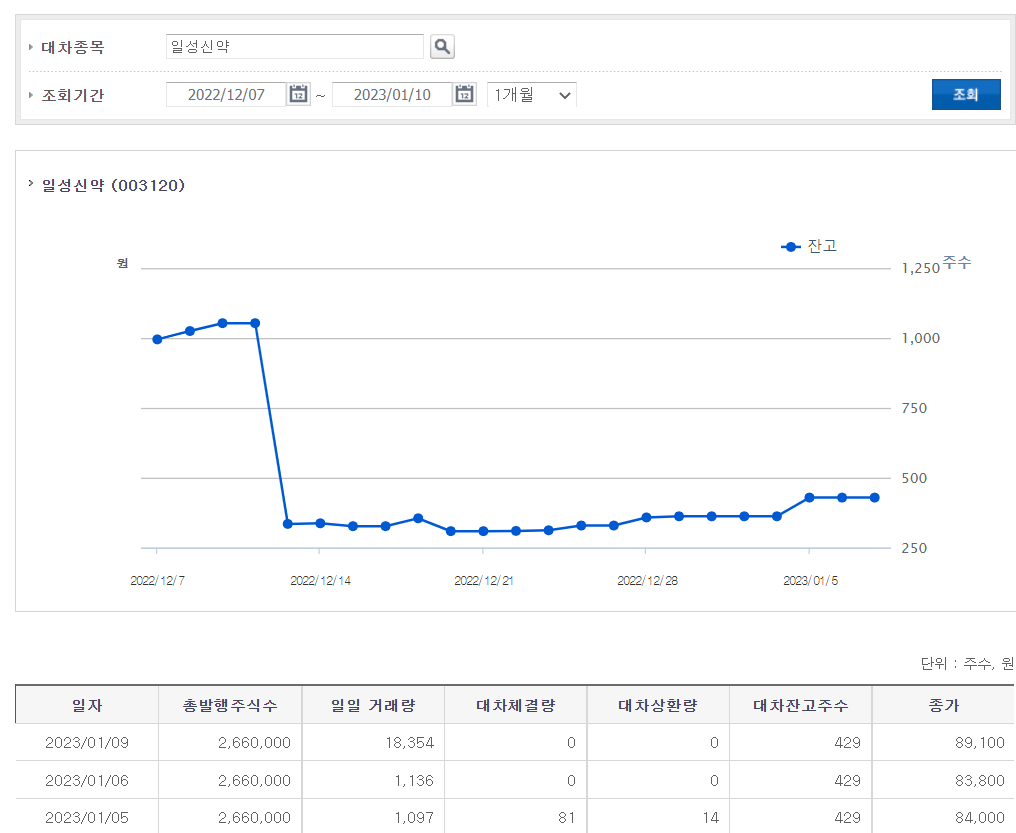Click the 조회기간 field label
The width and height of the screenshot is (1016, 833).
click(x=73, y=95)
